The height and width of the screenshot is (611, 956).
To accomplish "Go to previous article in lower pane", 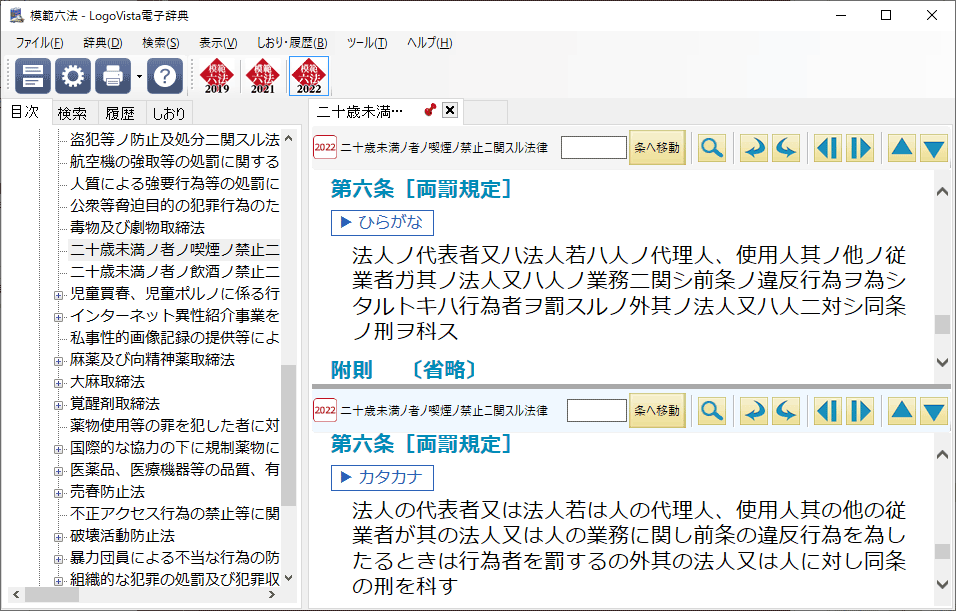I will [x=828, y=411].
